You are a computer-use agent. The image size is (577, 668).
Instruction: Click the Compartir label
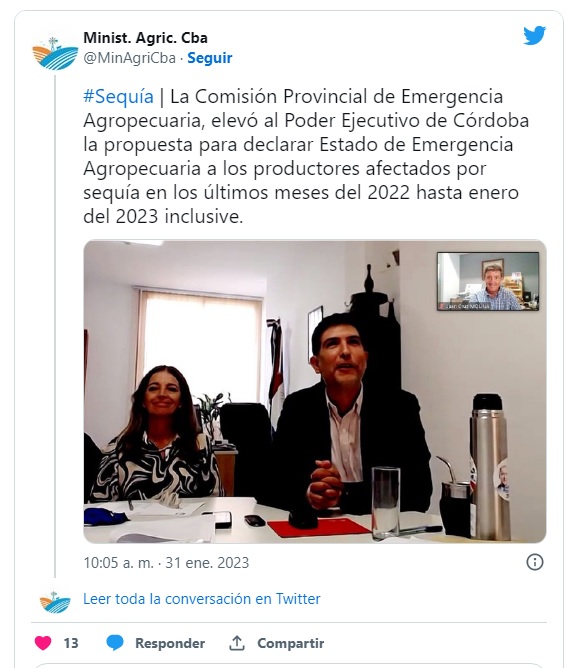pos(291,643)
